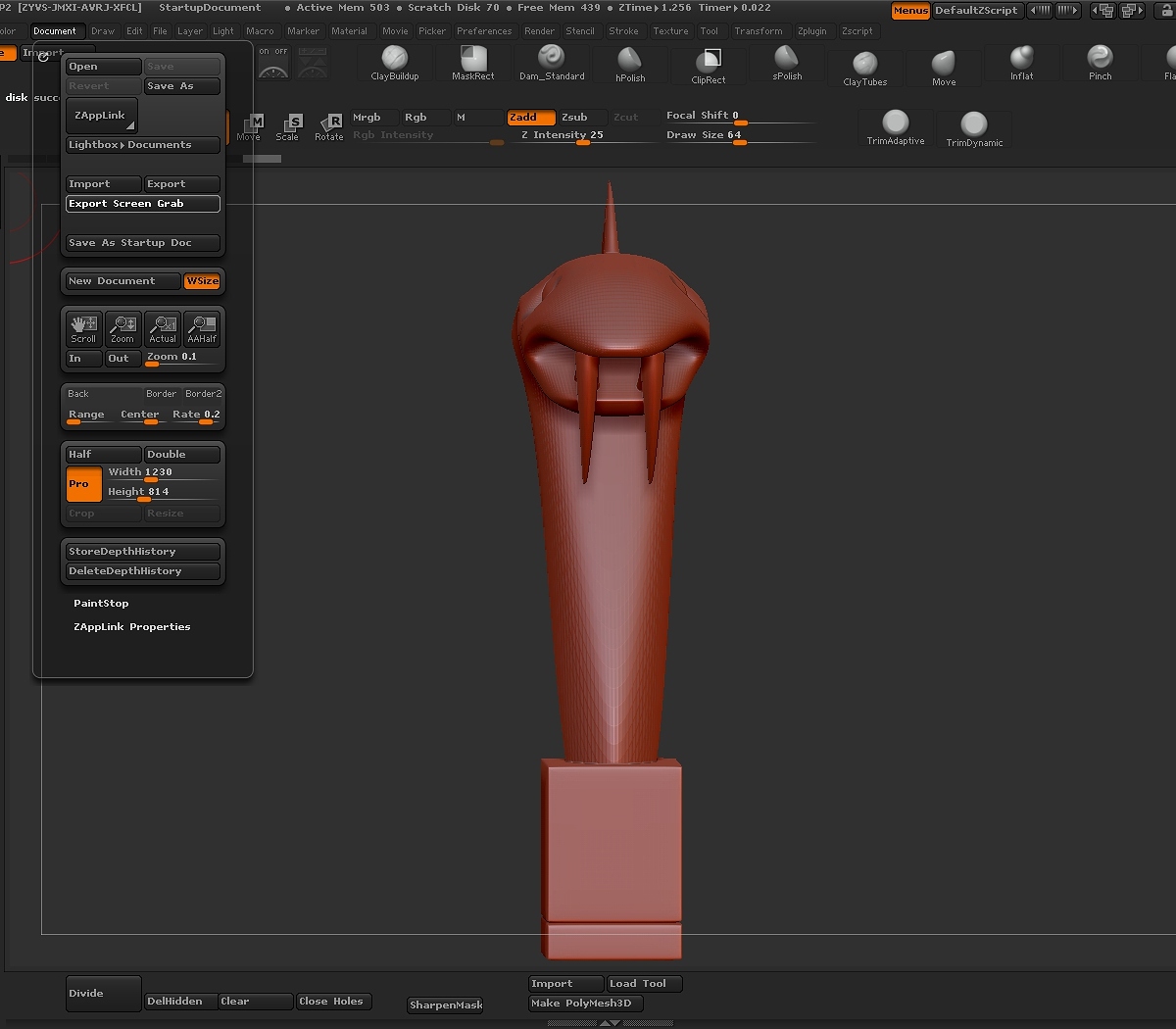Click the Z Intensity slider

(582, 135)
